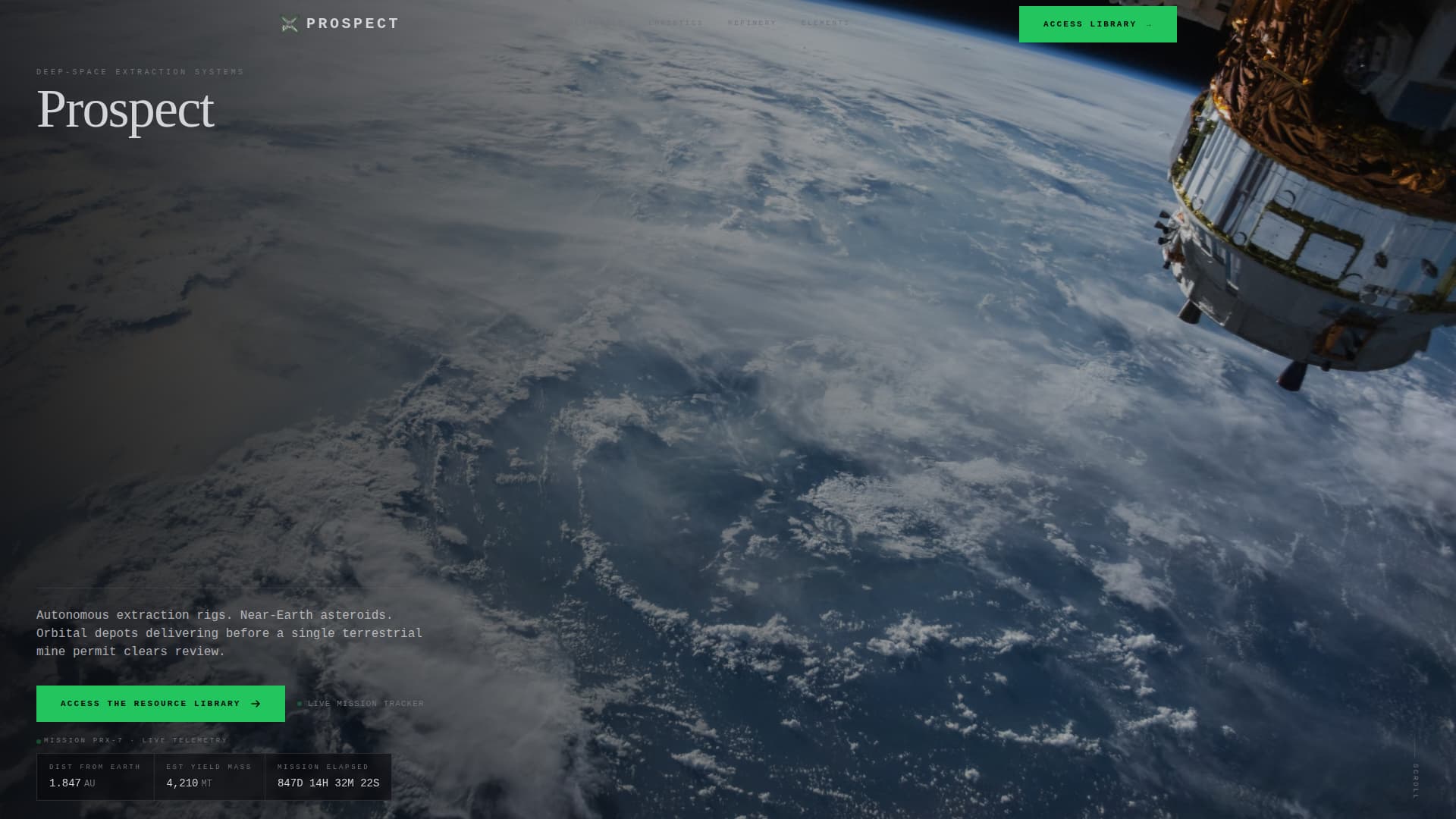1456x819 pixels.
Task: Click the 847D 14H 32M 22S elapsed value
Action: pyautogui.click(x=328, y=783)
